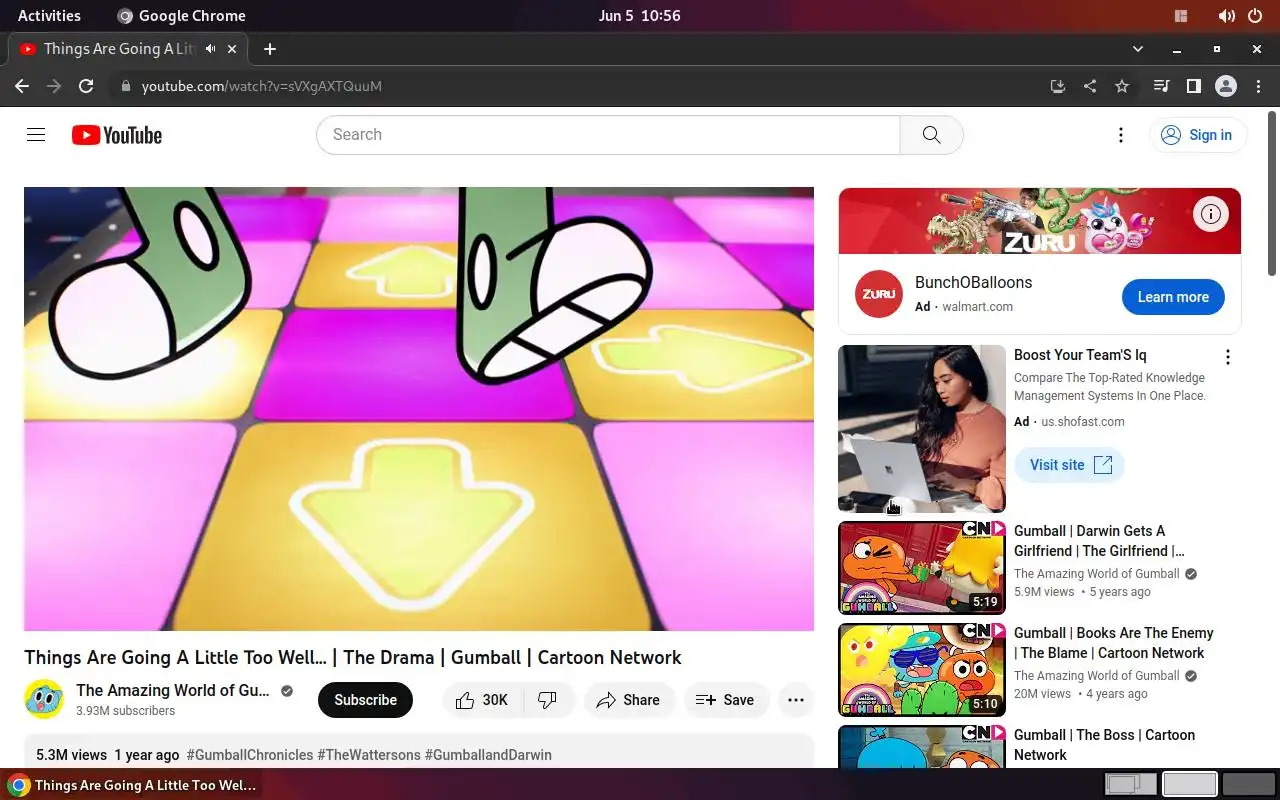Open the Books Are The Enemy thumbnail
This screenshot has width=1280, height=800.
click(922, 670)
